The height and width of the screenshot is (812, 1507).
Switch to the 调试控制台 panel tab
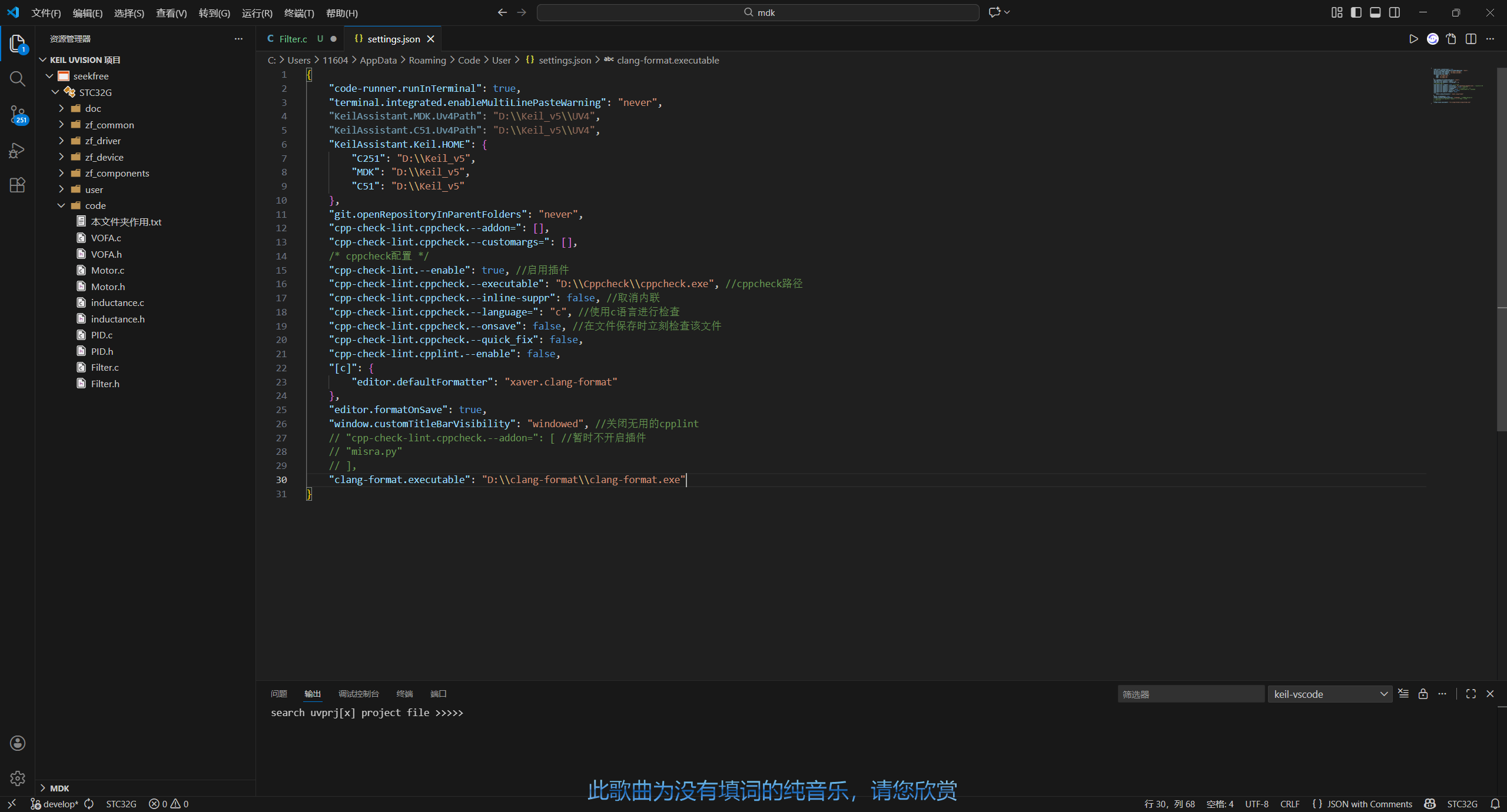click(x=359, y=694)
